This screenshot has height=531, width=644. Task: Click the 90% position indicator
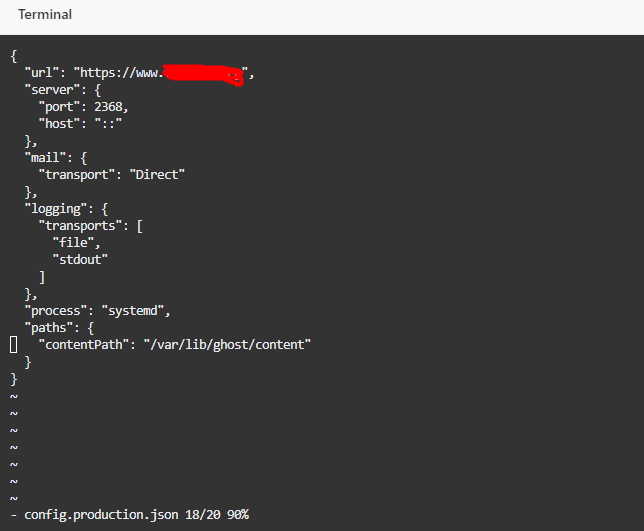[238, 514]
